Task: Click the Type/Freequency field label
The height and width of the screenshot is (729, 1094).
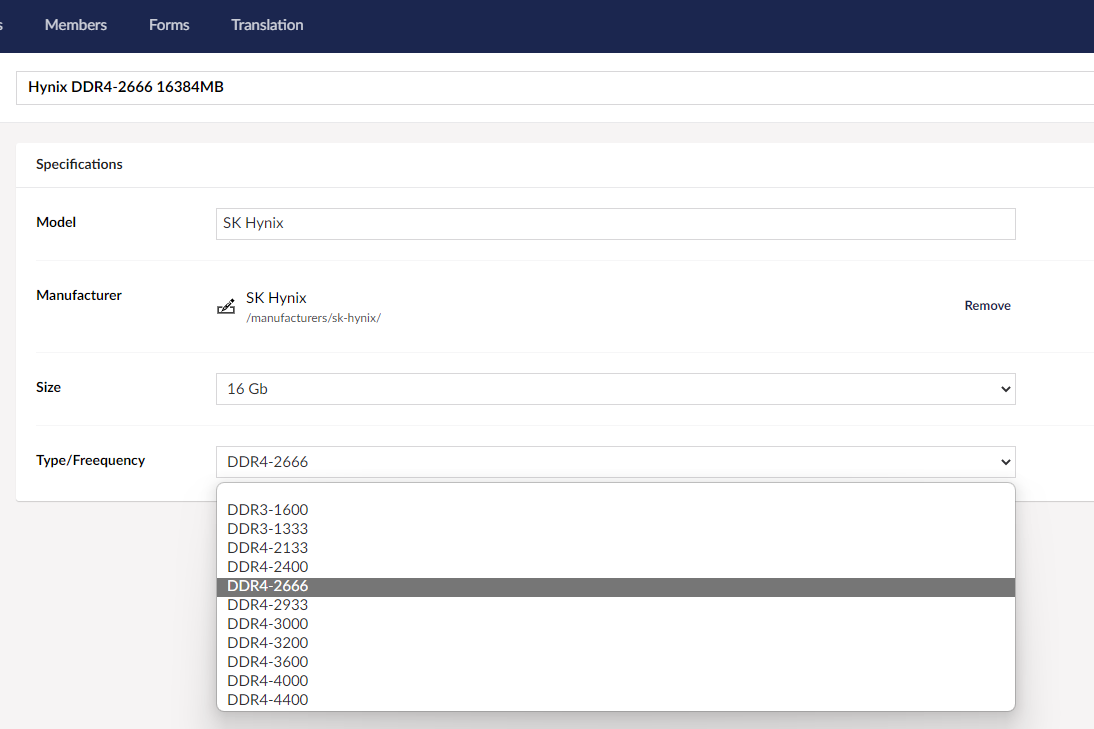Action: [x=91, y=460]
